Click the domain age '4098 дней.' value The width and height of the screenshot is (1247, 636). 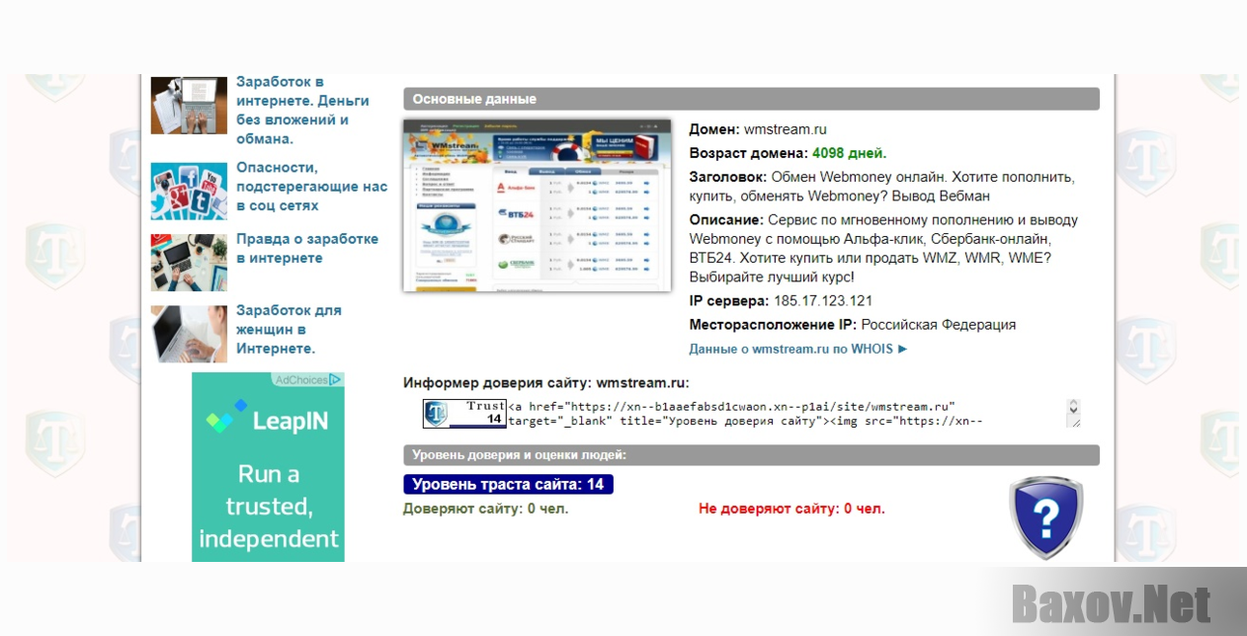pos(849,153)
